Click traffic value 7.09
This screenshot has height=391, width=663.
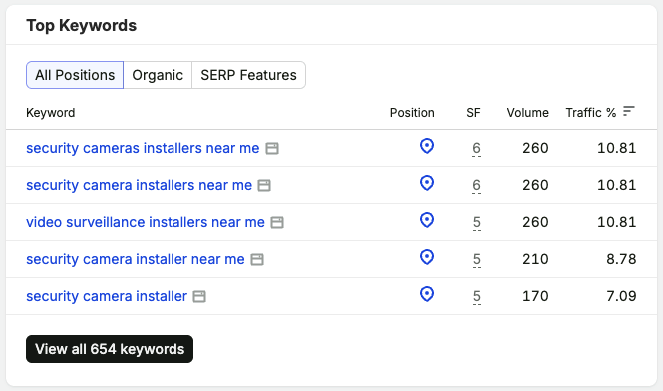tap(621, 296)
